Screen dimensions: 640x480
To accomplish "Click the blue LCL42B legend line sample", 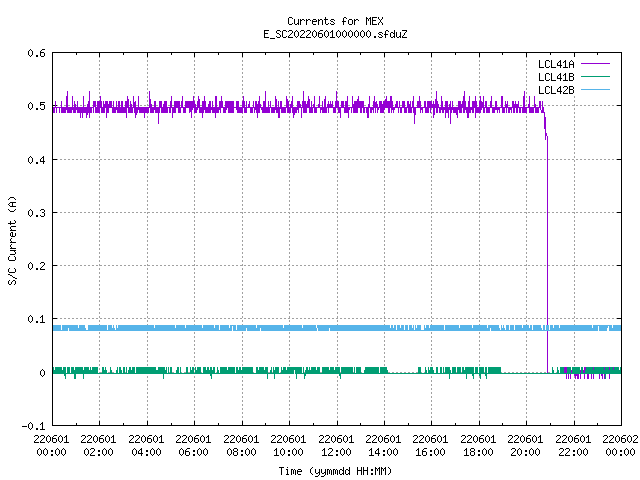I will (x=596, y=90).
